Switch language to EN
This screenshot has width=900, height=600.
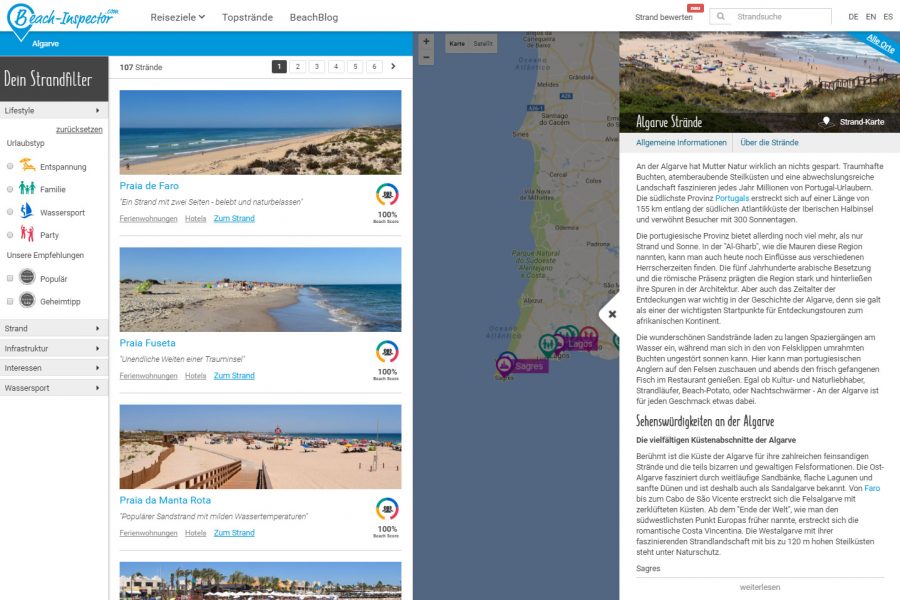[871, 17]
